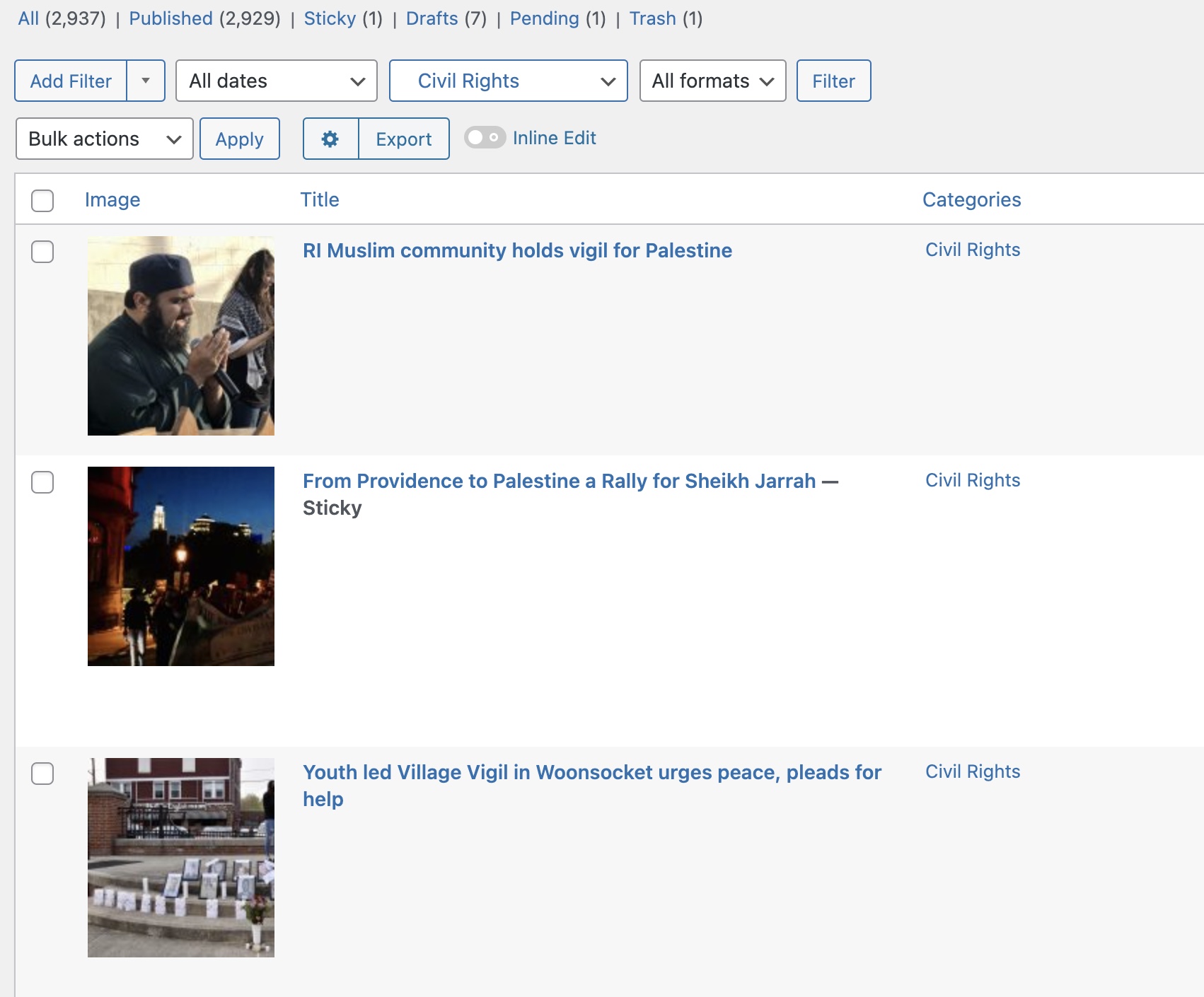Click Civil Rights category of Sheikh Jarrah post

(x=973, y=480)
